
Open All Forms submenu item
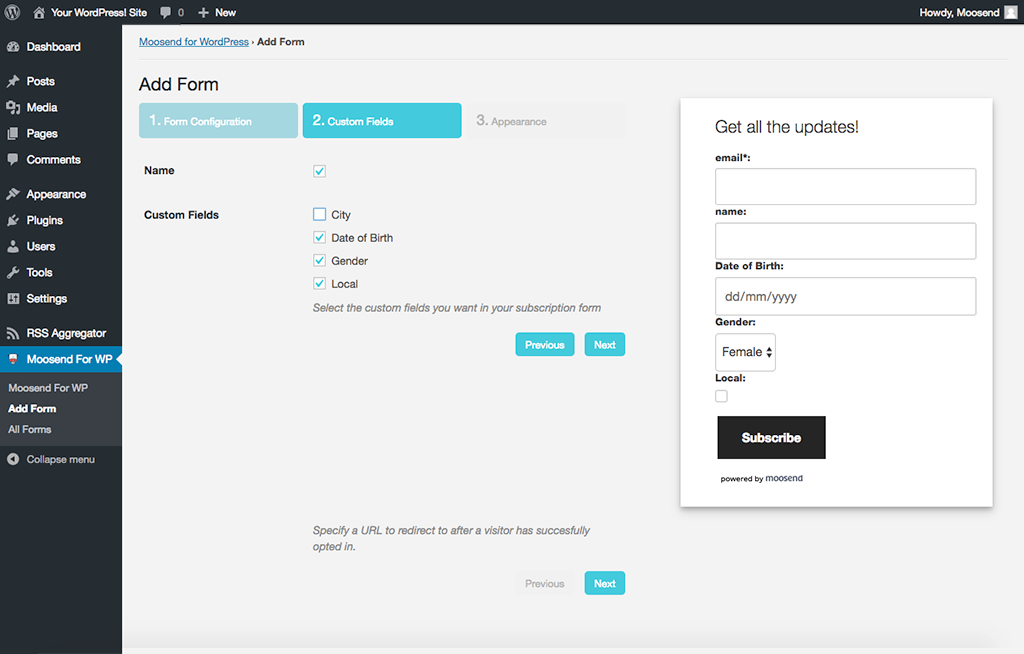29,429
